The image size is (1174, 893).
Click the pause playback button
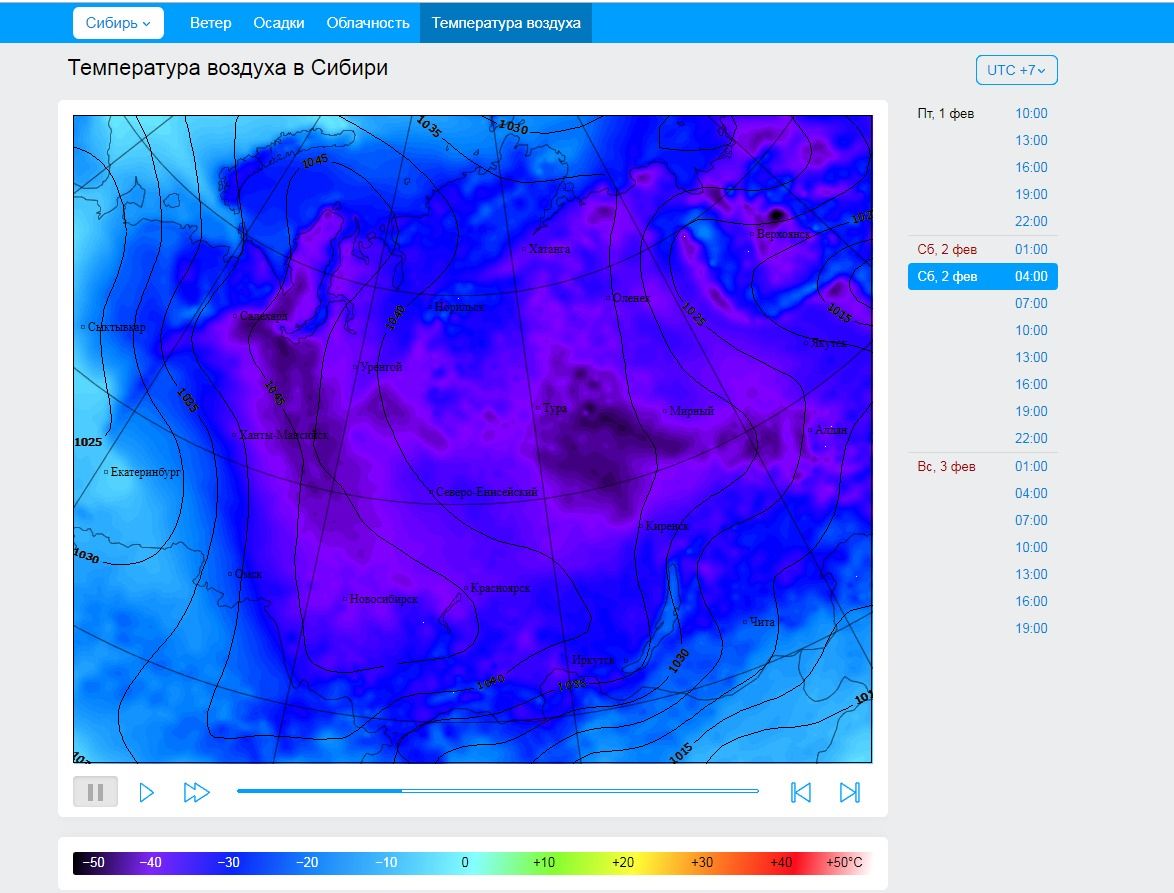pos(95,792)
